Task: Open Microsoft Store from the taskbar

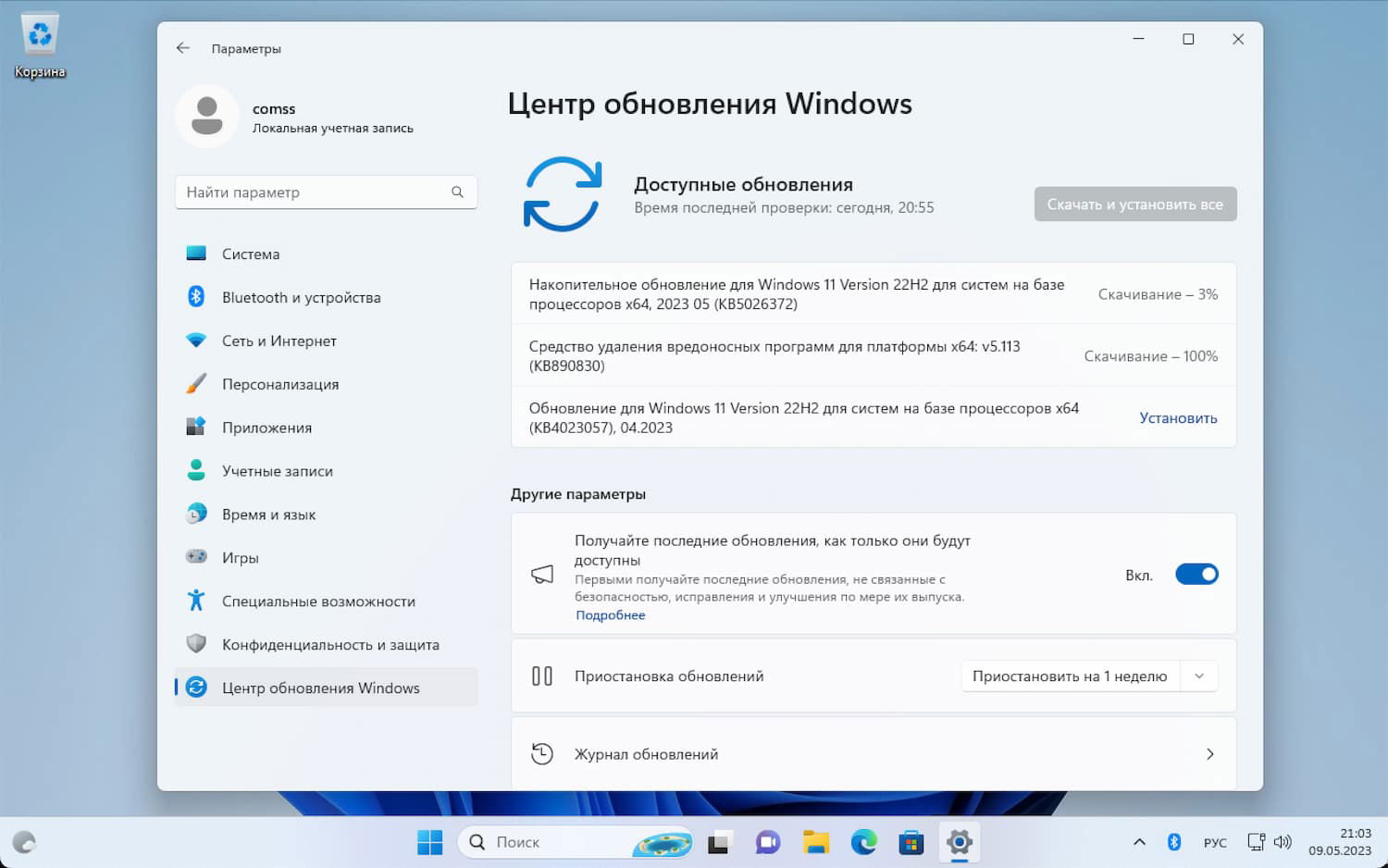Action: (911, 842)
